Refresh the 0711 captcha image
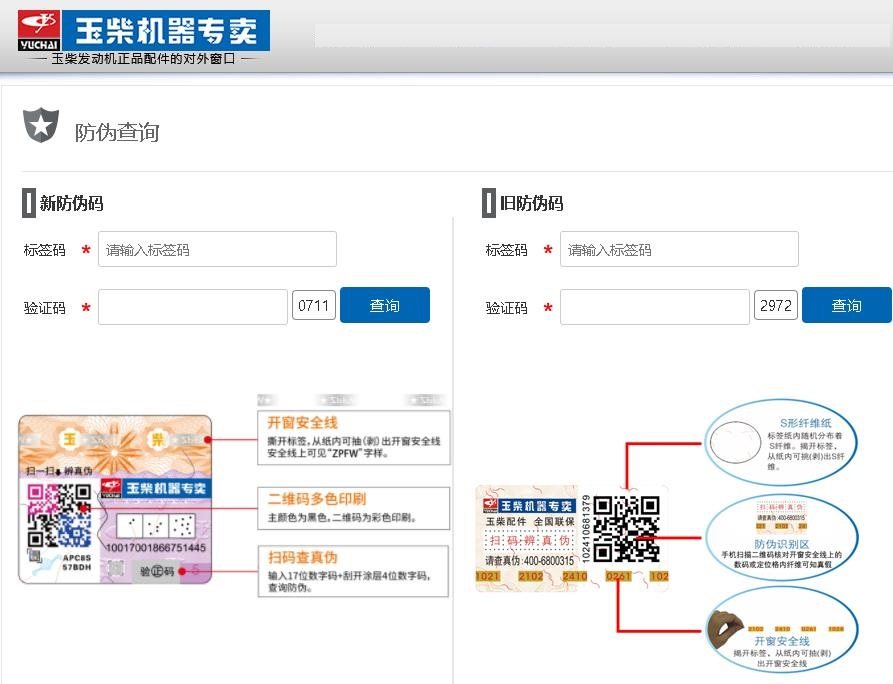This screenshot has width=893, height=684. click(313, 306)
